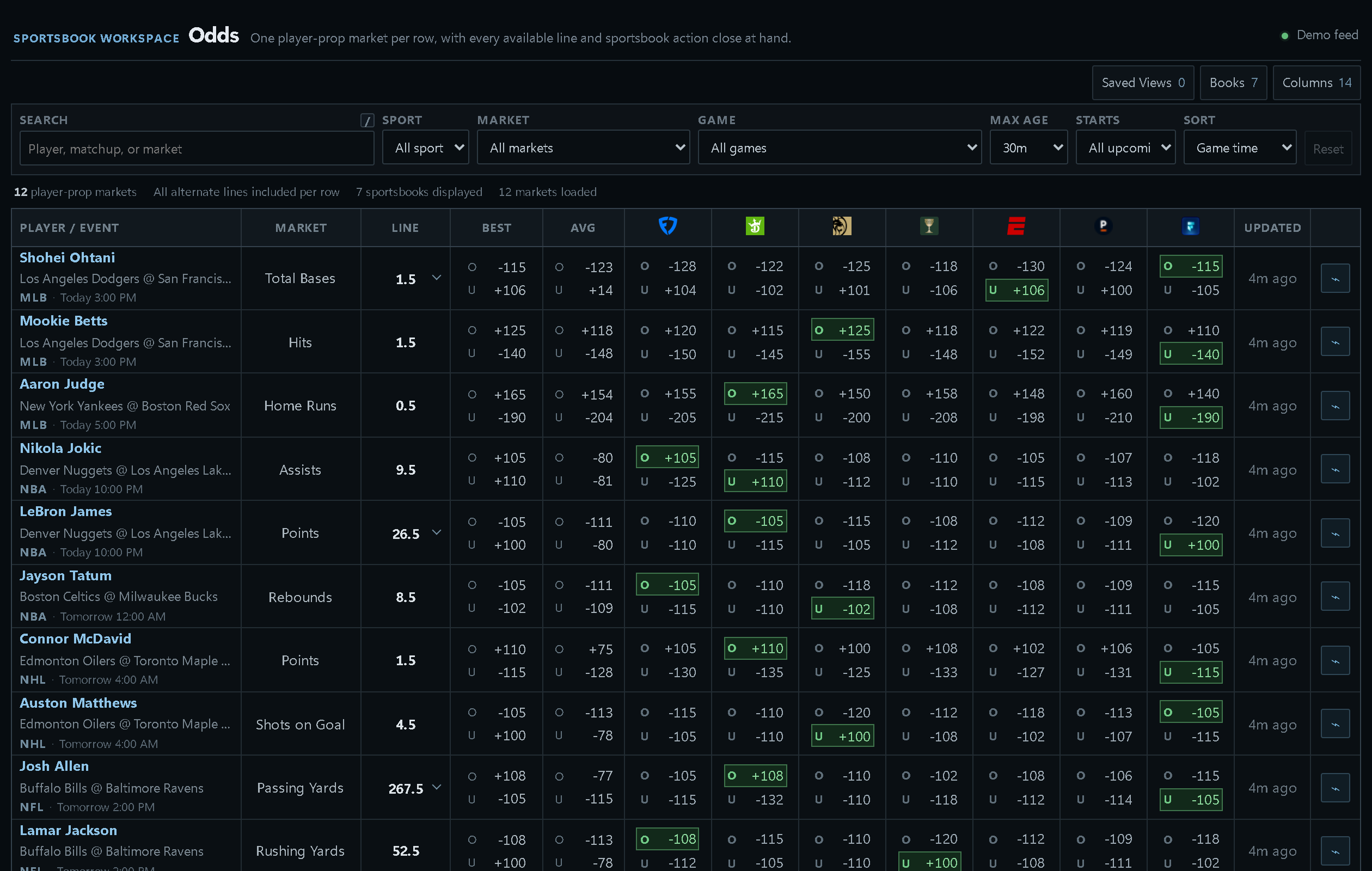1372x871 pixels.
Task: Click the red ESPN Bet icon
Action: pyautogui.click(x=1016, y=226)
